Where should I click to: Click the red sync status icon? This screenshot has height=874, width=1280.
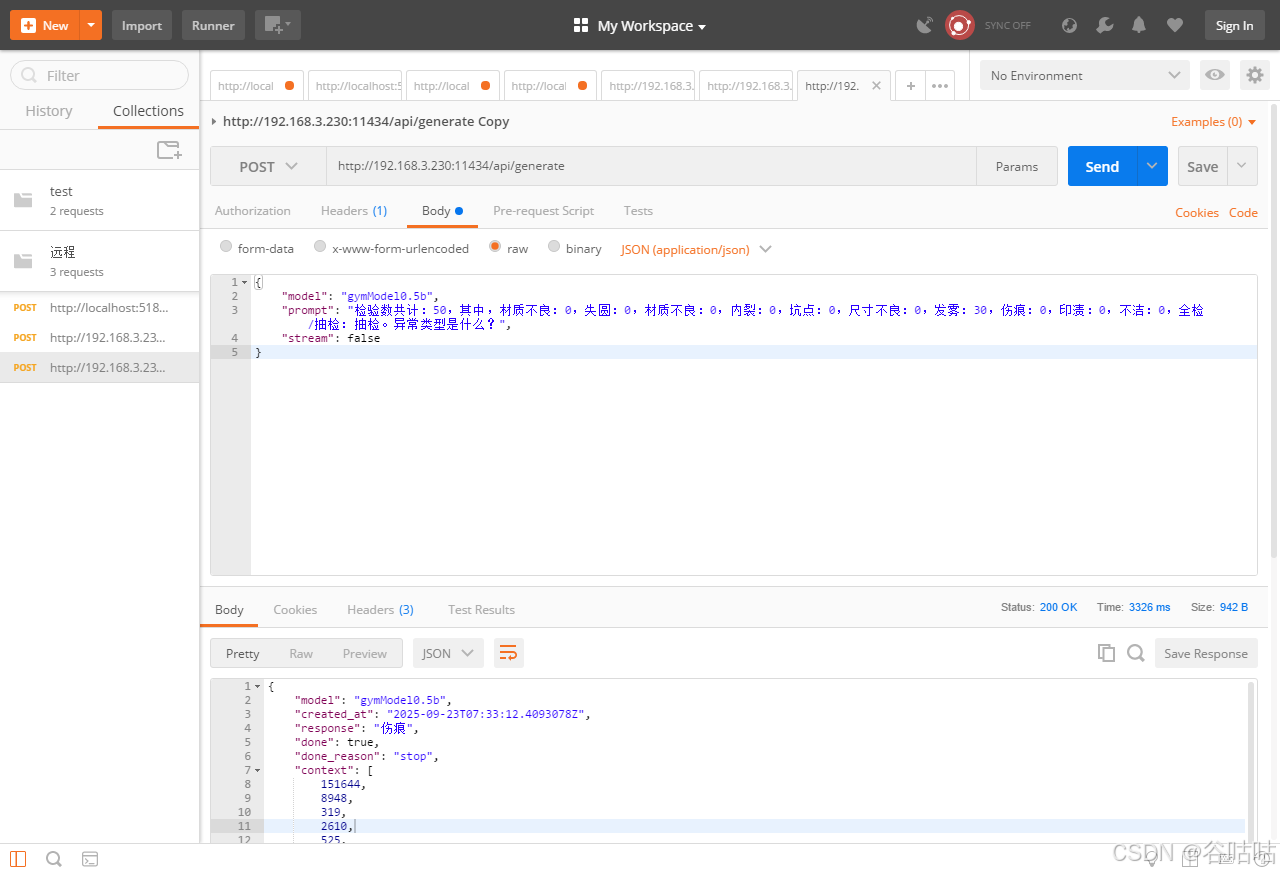[960, 26]
